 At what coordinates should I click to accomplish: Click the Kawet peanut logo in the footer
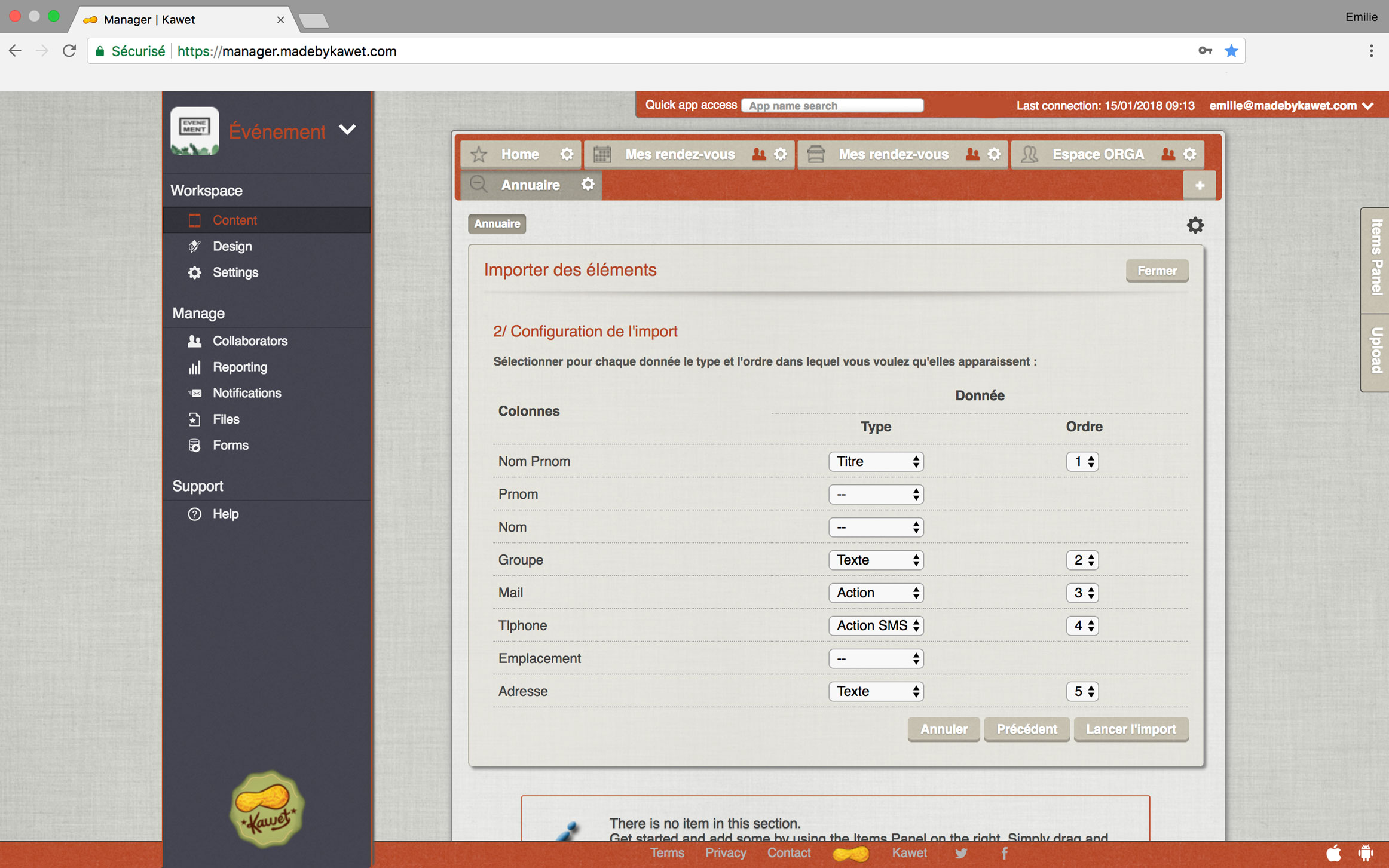pyautogui.click(x=851, y=853)
